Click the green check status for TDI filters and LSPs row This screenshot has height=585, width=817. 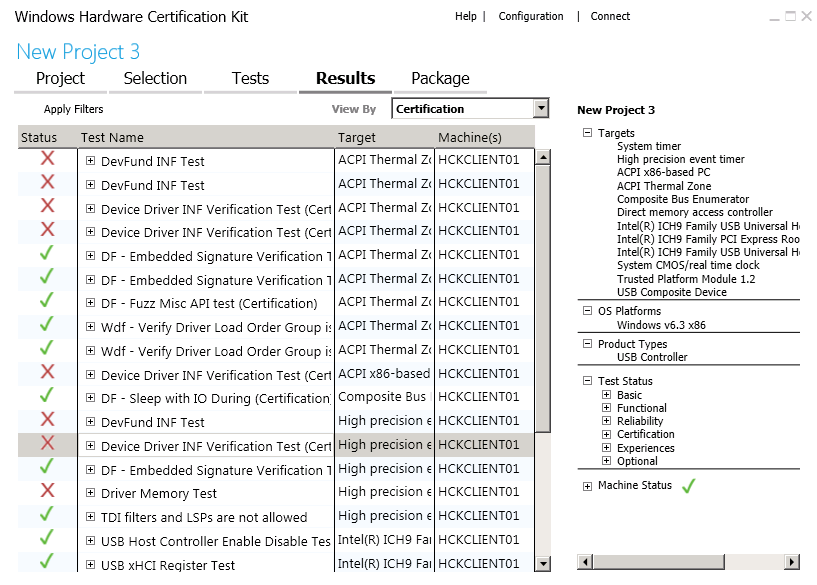[47, 514]
